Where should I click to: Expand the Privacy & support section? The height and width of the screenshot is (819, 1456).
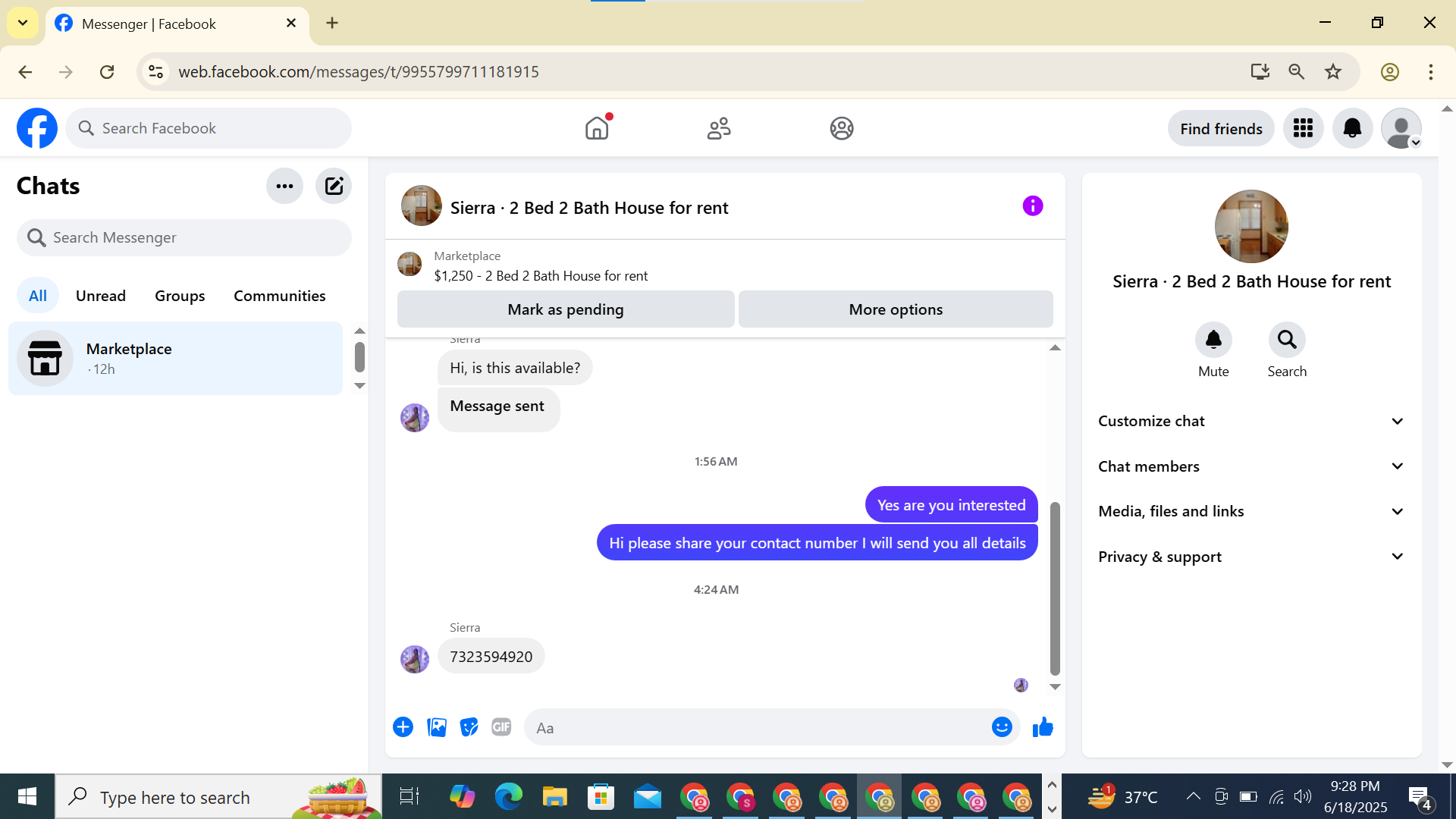(x=1251, y=557)
